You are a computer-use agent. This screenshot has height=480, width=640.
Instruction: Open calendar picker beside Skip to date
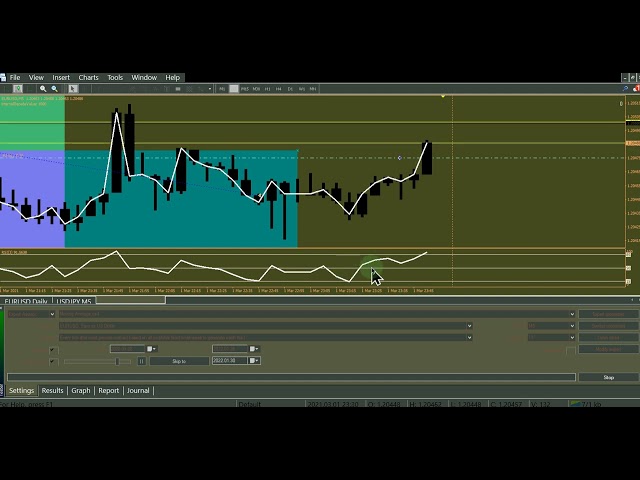[254, 361]
